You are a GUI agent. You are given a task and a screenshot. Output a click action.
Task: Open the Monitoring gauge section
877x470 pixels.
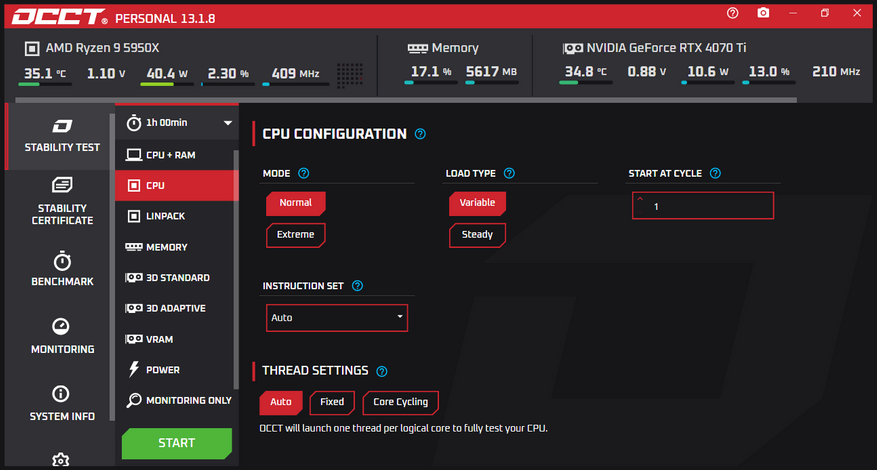tap(62, 336)
